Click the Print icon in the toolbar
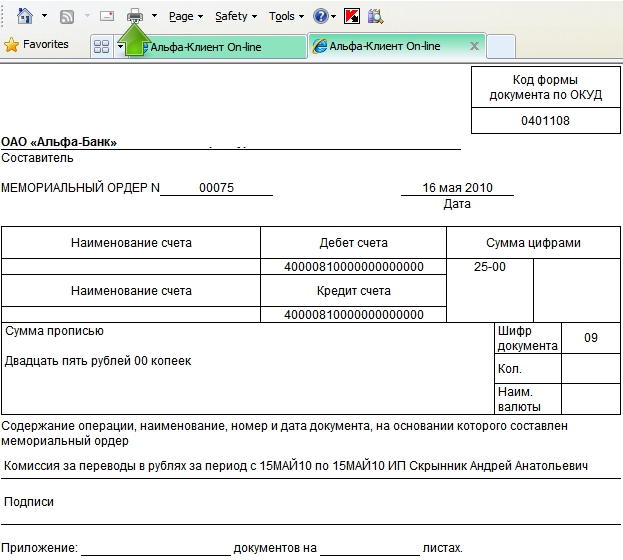The height and width of the screenshot is (560, 623). (135, 16)
